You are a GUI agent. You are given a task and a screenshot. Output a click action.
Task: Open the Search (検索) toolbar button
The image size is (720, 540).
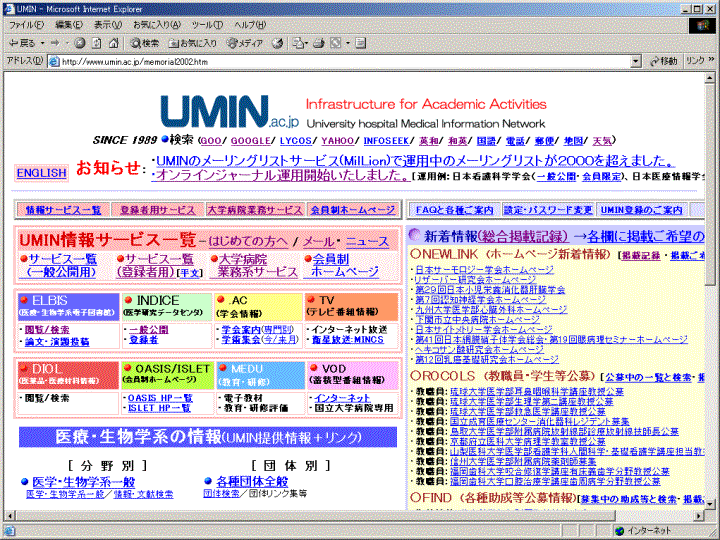(x=144, y=43)
